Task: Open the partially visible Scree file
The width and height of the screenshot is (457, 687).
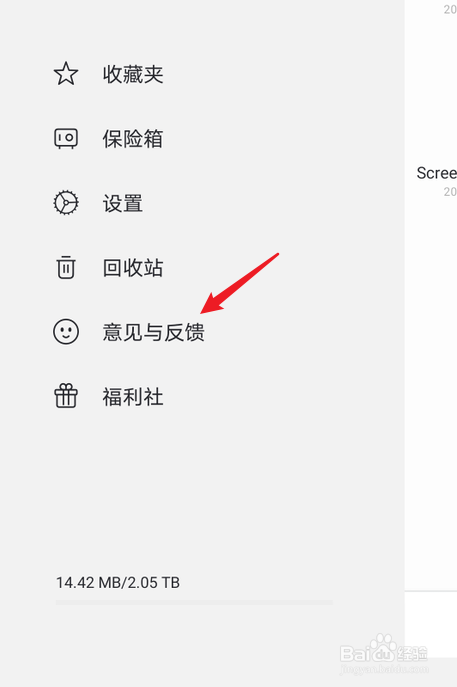Action: pos(436,173)
